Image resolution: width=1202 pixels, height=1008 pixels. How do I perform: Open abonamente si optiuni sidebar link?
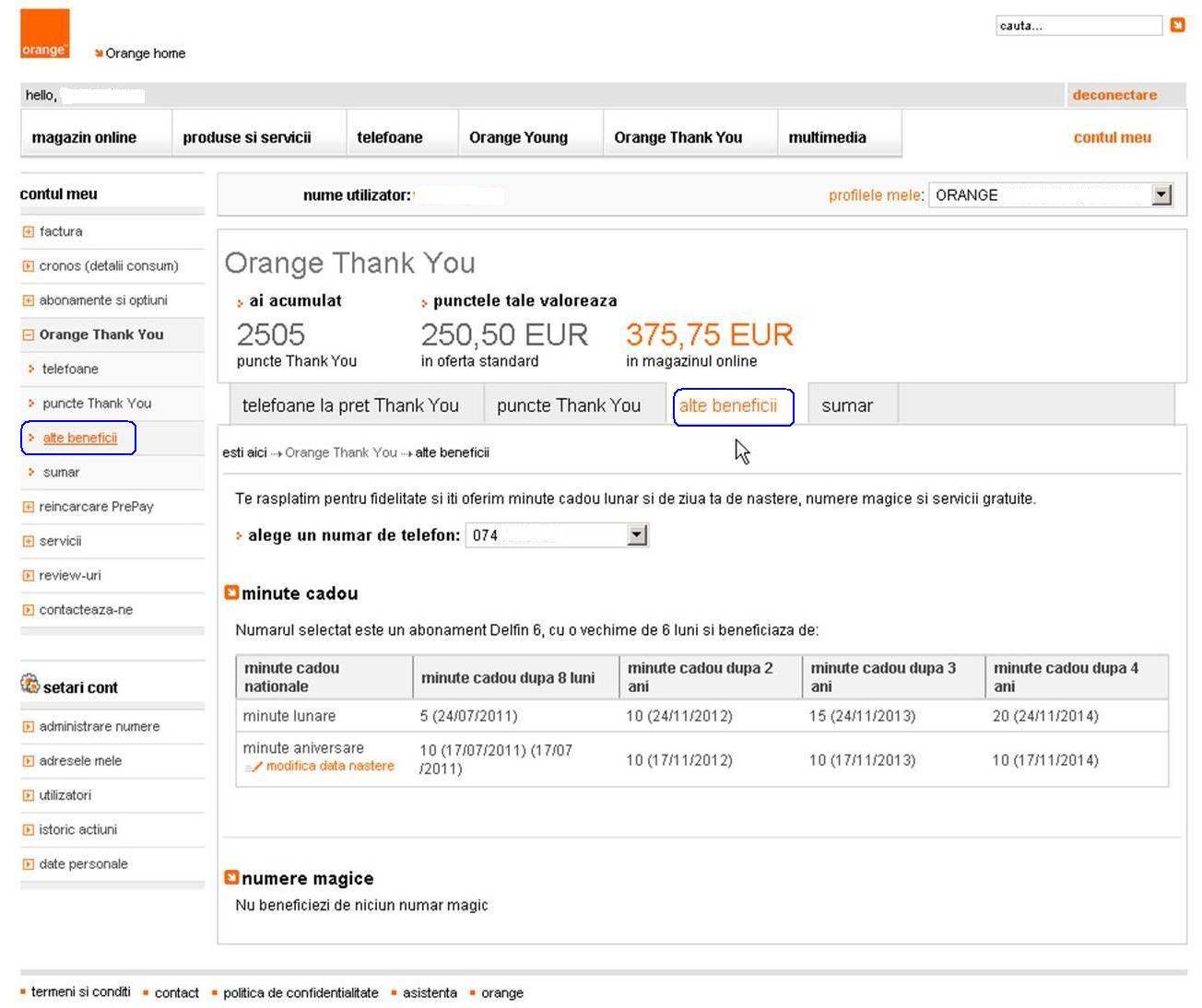pyautogui.click(x=103, y=300)
